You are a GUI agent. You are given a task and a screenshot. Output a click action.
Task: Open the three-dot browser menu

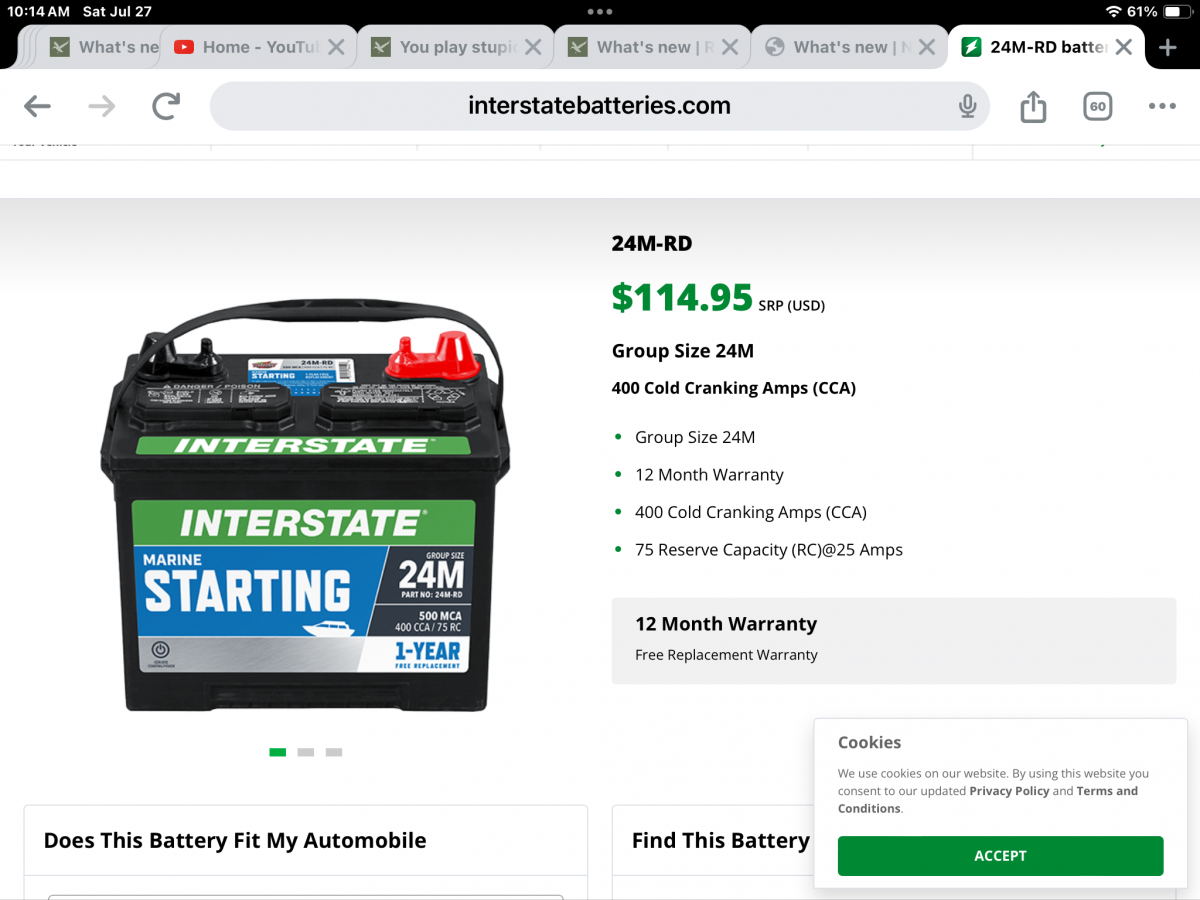coord(1162,106)
